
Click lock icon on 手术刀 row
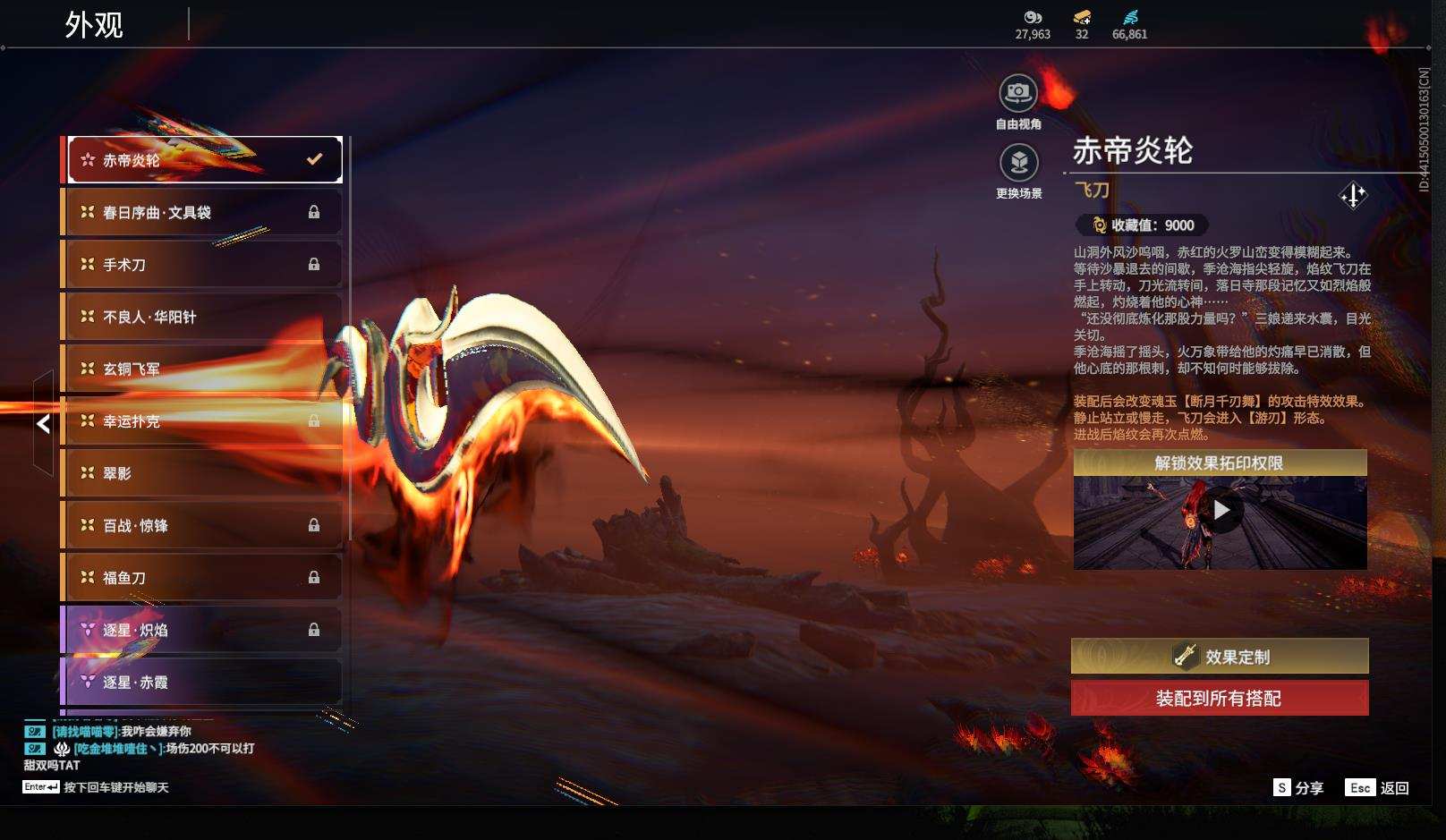(314, 264)
